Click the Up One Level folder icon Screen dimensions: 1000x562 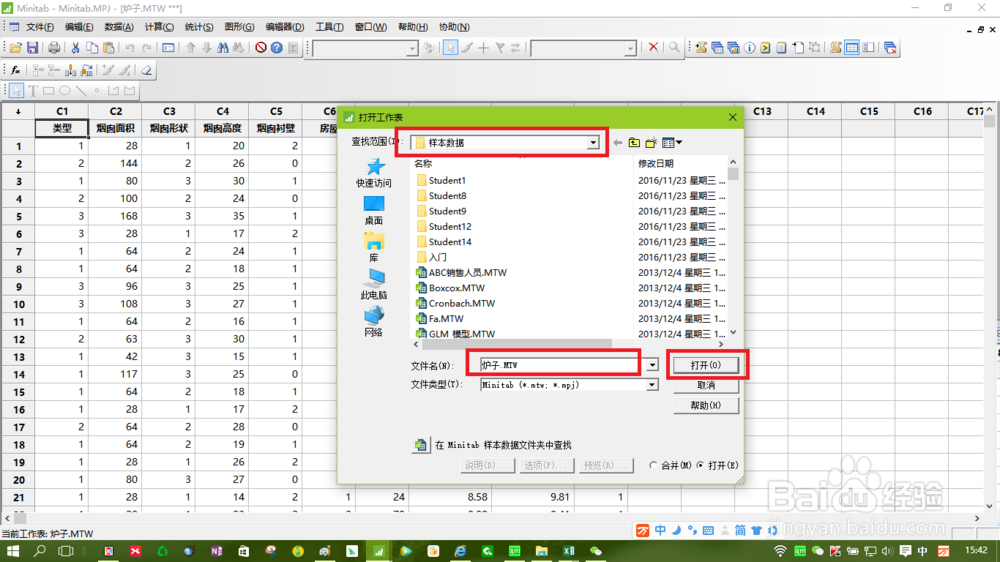click(x=634, y=143)
